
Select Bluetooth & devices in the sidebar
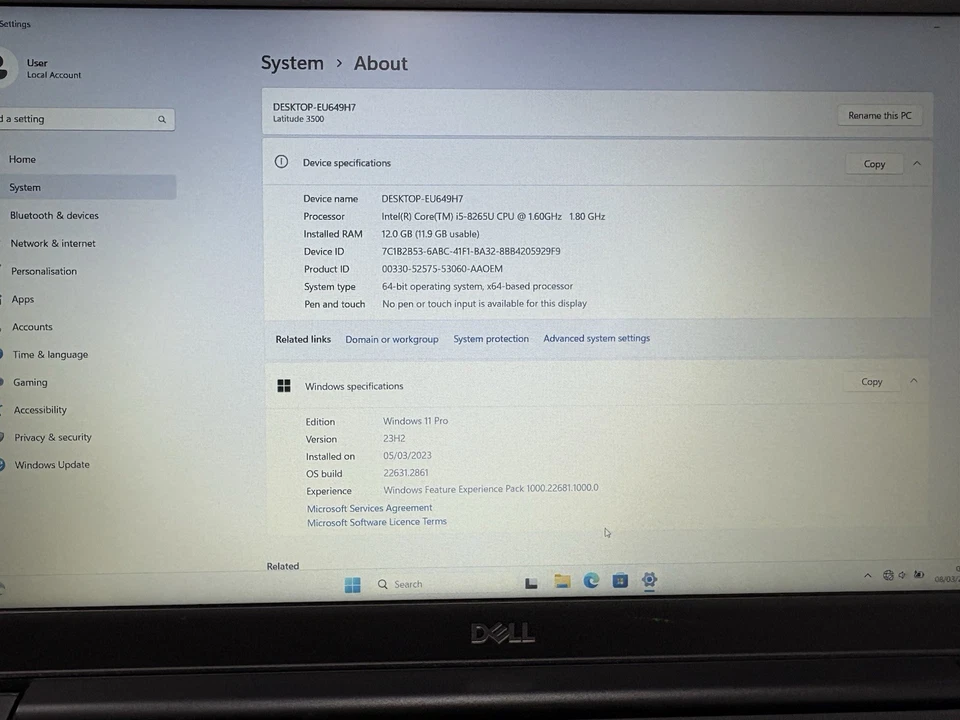(54, 215)
